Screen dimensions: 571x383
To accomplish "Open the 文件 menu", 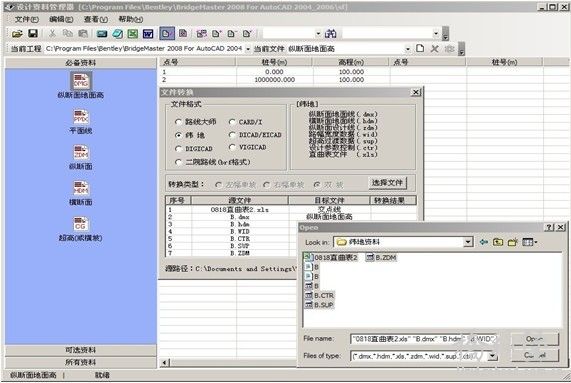I will tap(26, 19).
